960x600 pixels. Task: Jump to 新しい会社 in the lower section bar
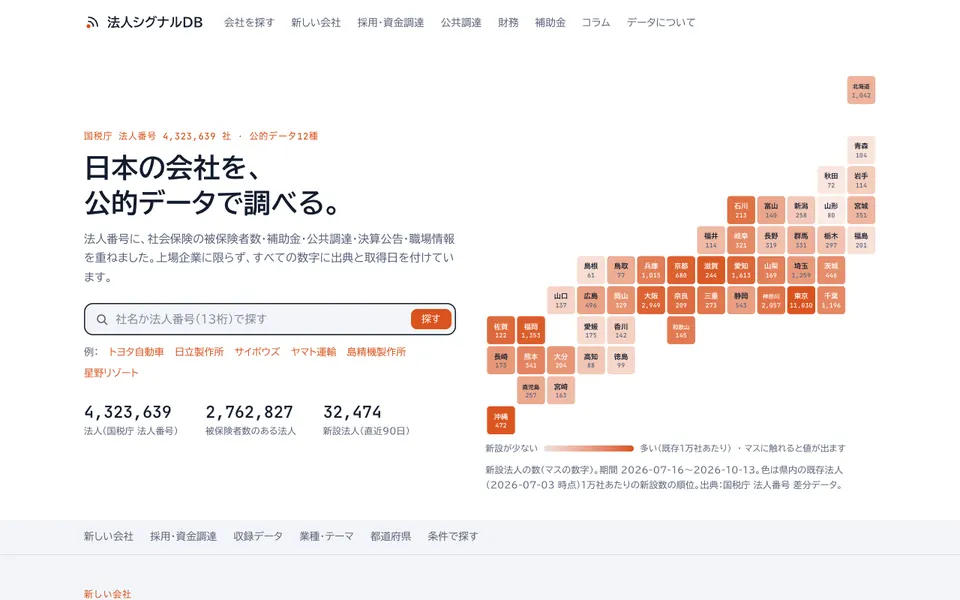tap(108, 536)
